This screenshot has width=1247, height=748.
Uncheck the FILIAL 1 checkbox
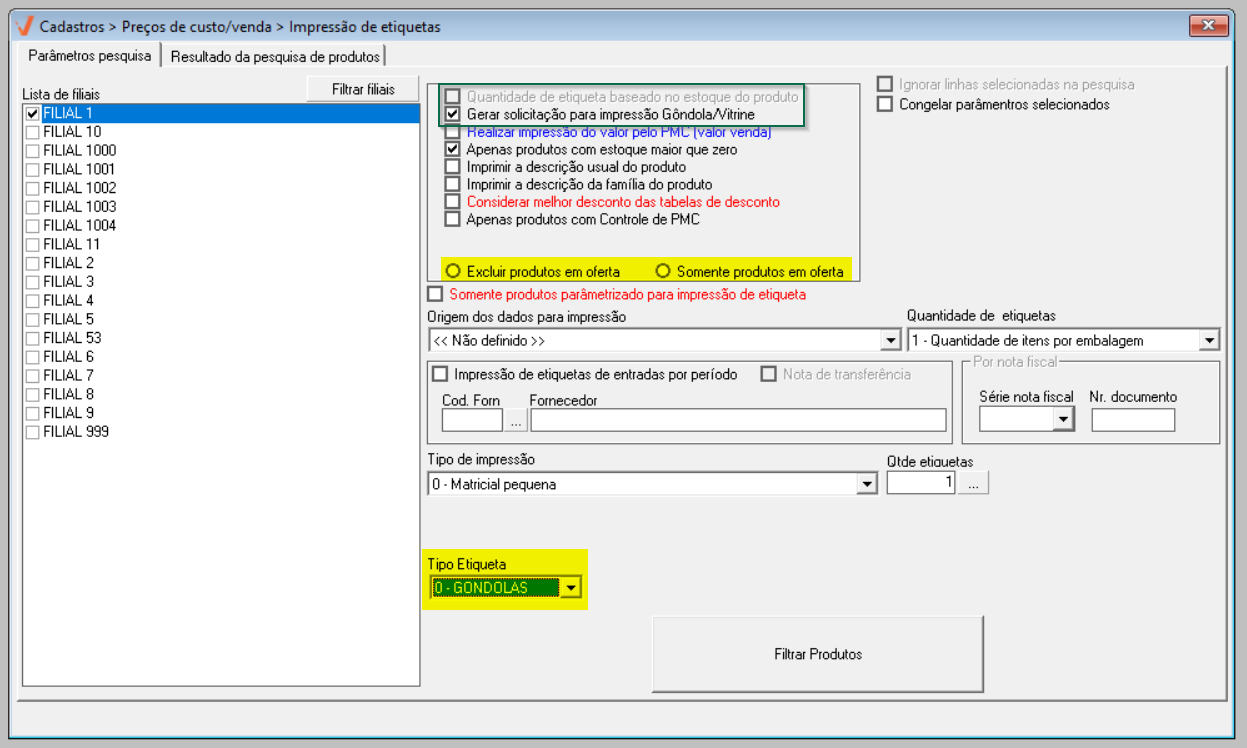pos(33,114)
